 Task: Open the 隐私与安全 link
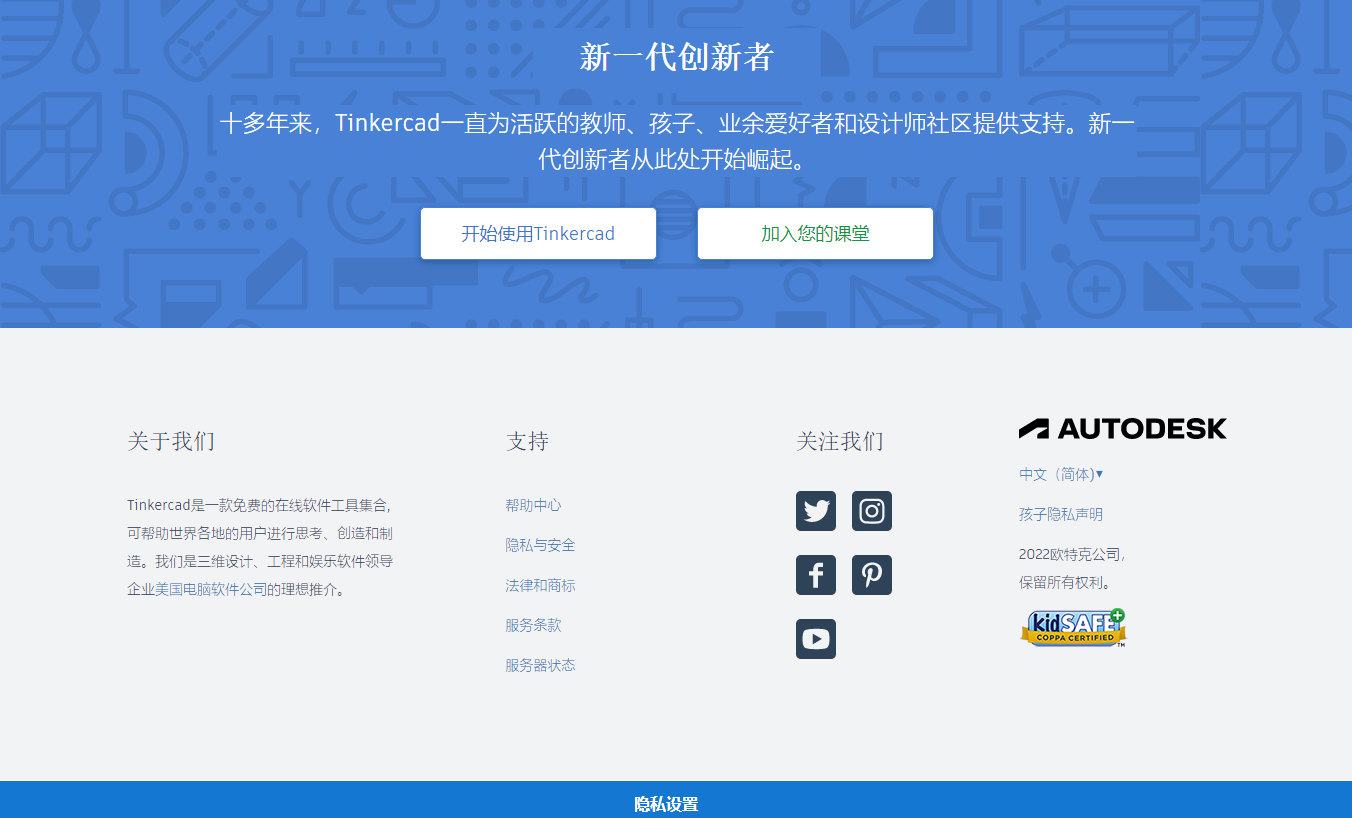click(540, 545)
